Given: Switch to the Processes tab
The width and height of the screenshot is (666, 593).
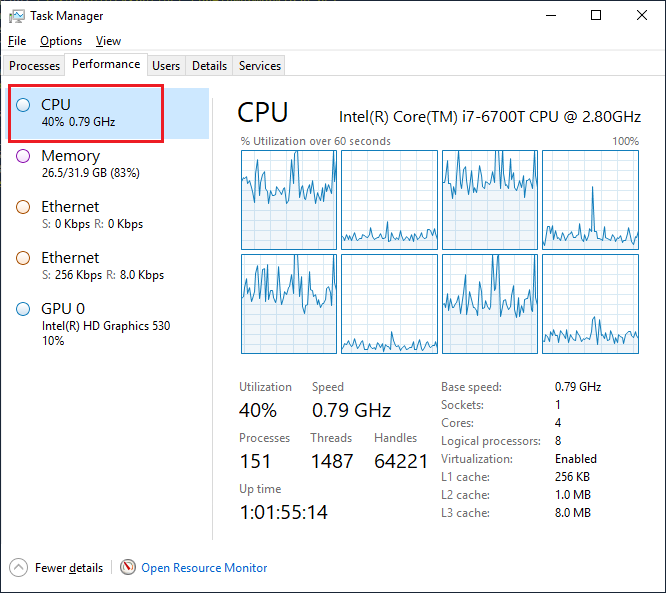Looking at the screenshot, I should [x=34, y=66].
